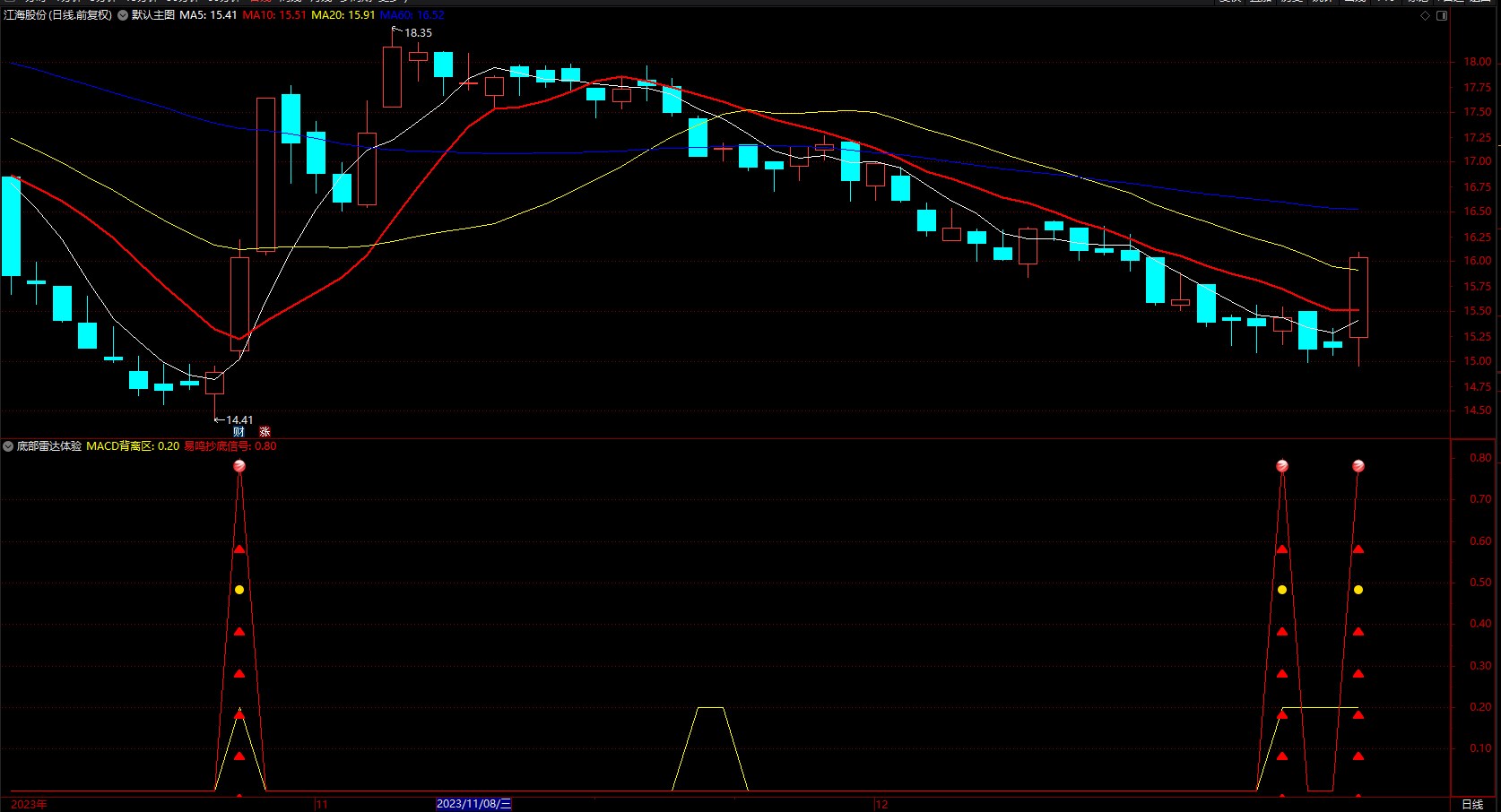Click the 12 month marker on time axis

coord(882,804)
